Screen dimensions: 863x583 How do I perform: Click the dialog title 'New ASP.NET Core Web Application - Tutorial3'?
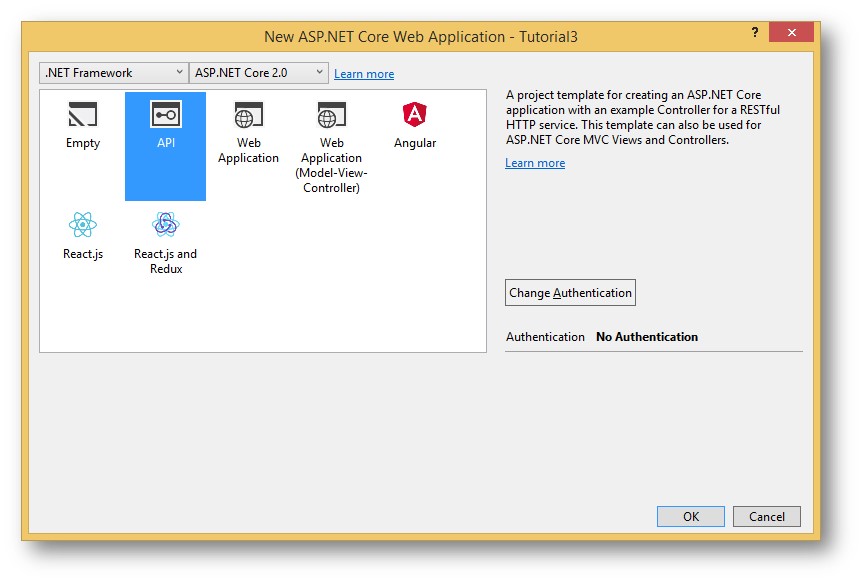coord(420,37)
